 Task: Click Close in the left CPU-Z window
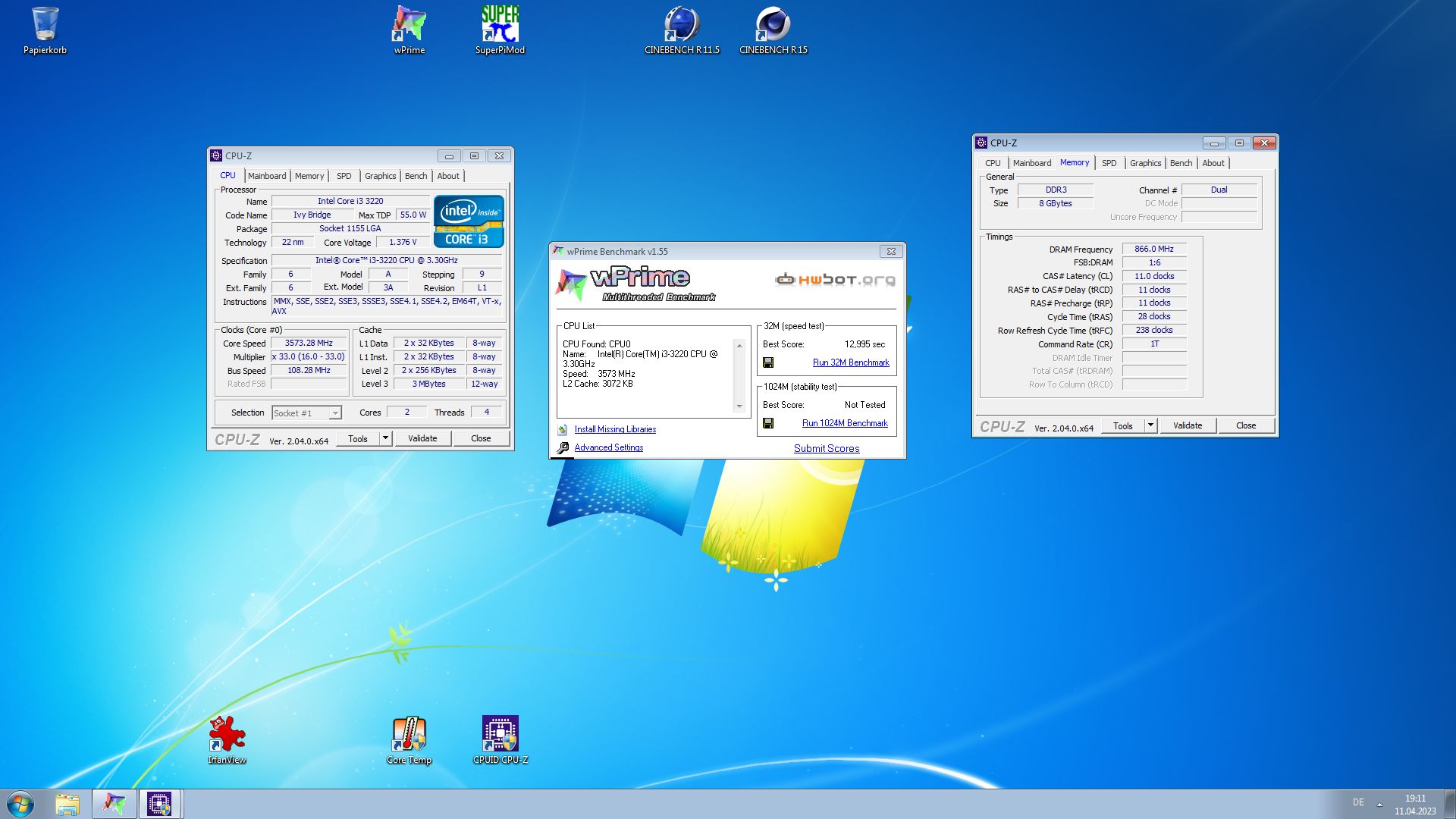coord(481,438)
